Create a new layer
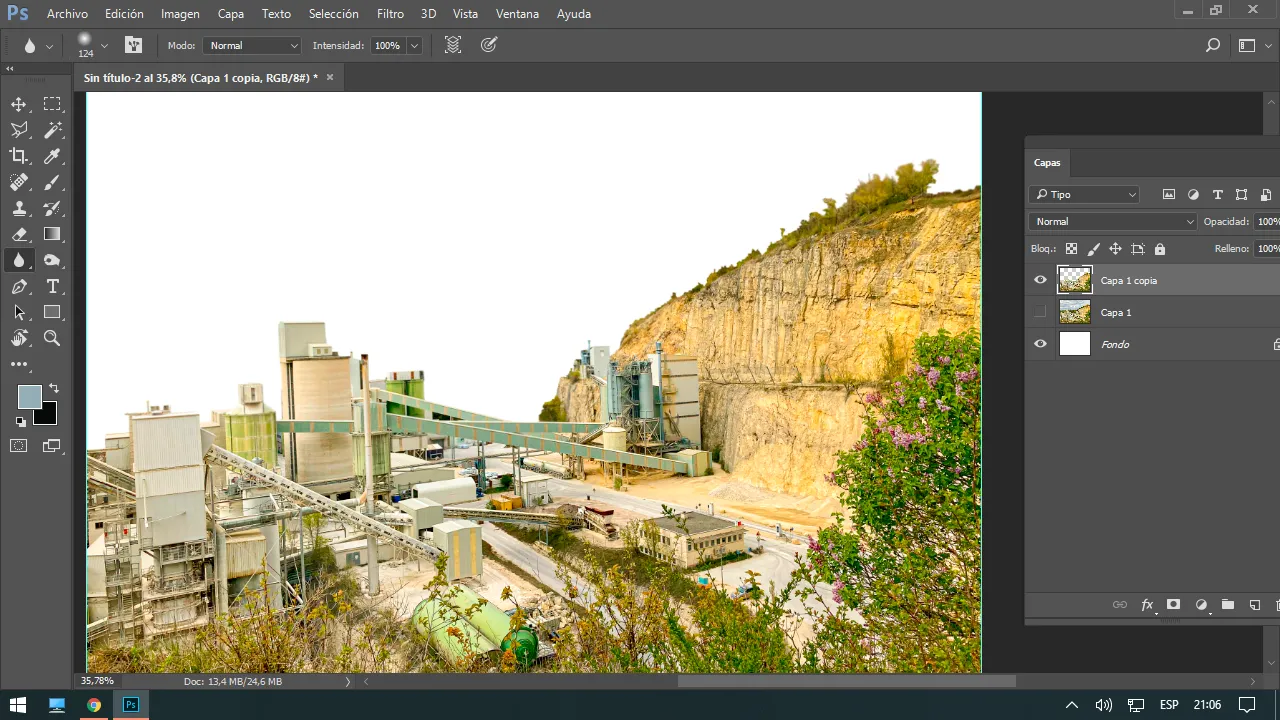This screenshot has width=1280, height=720. (x=1255, y=605)
